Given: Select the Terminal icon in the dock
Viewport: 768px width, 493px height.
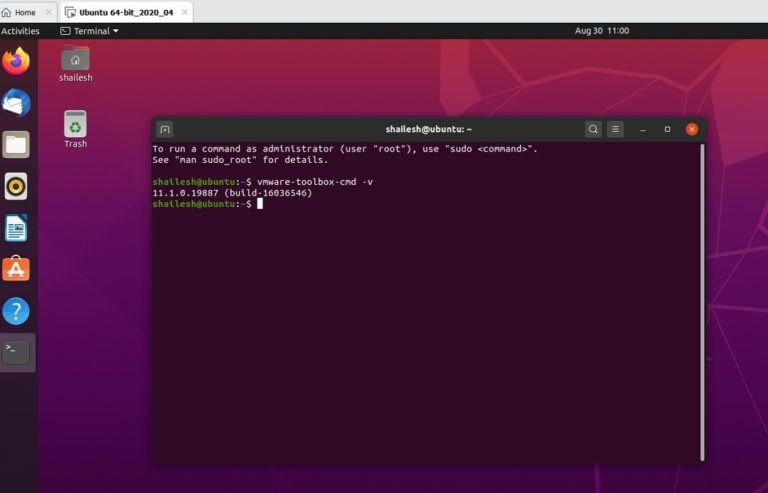Looking at the screenshot, I should point(16,352).
